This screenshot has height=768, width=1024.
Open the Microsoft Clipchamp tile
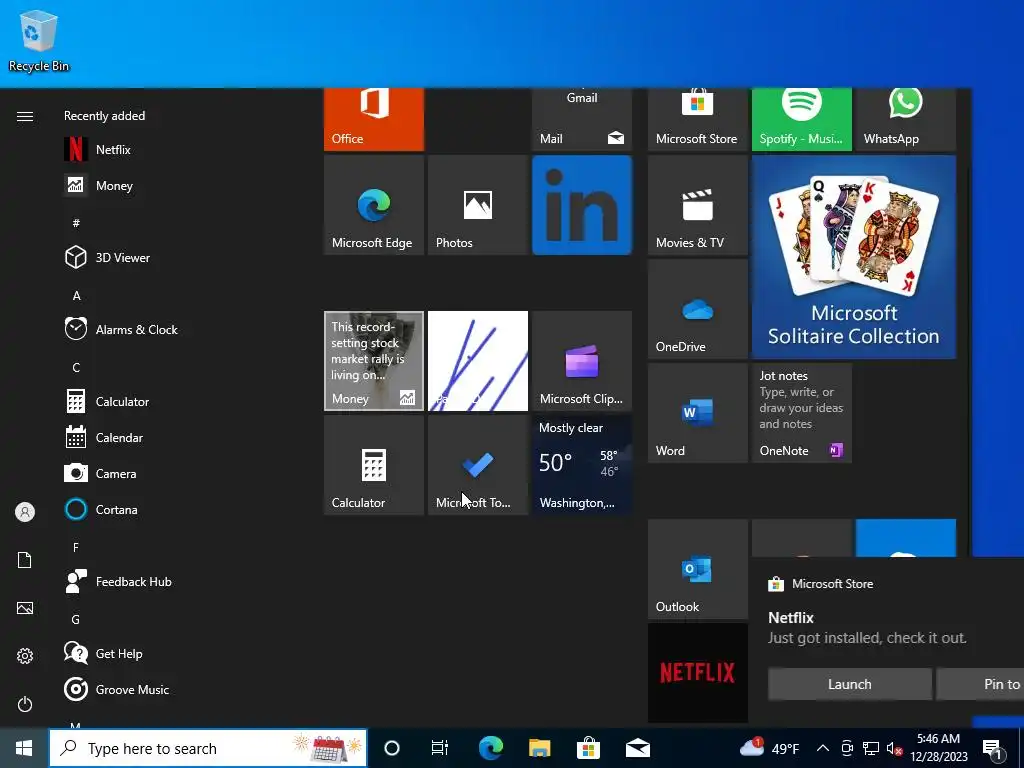[582, 361]
